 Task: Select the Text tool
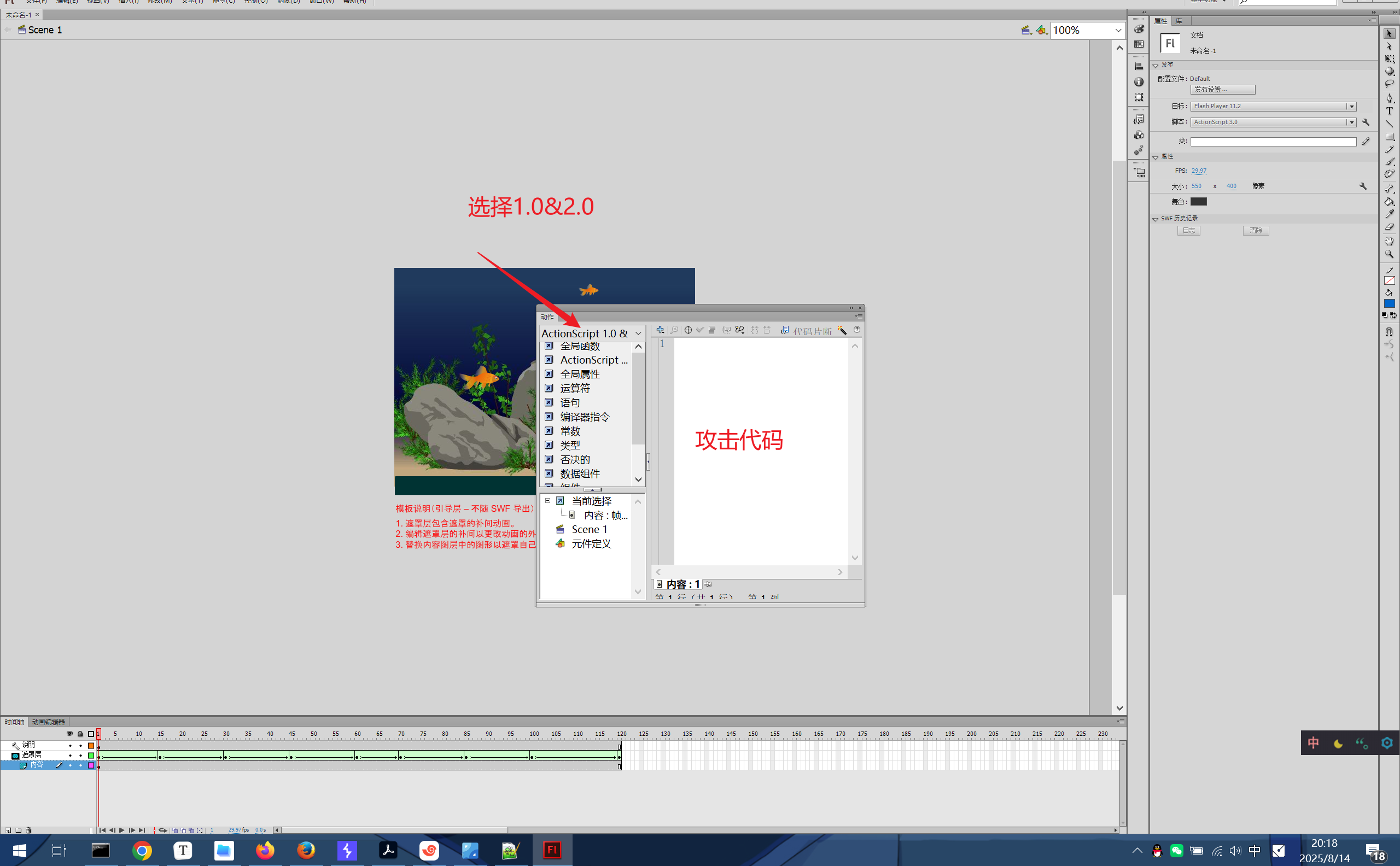[x=1389, y=111]
